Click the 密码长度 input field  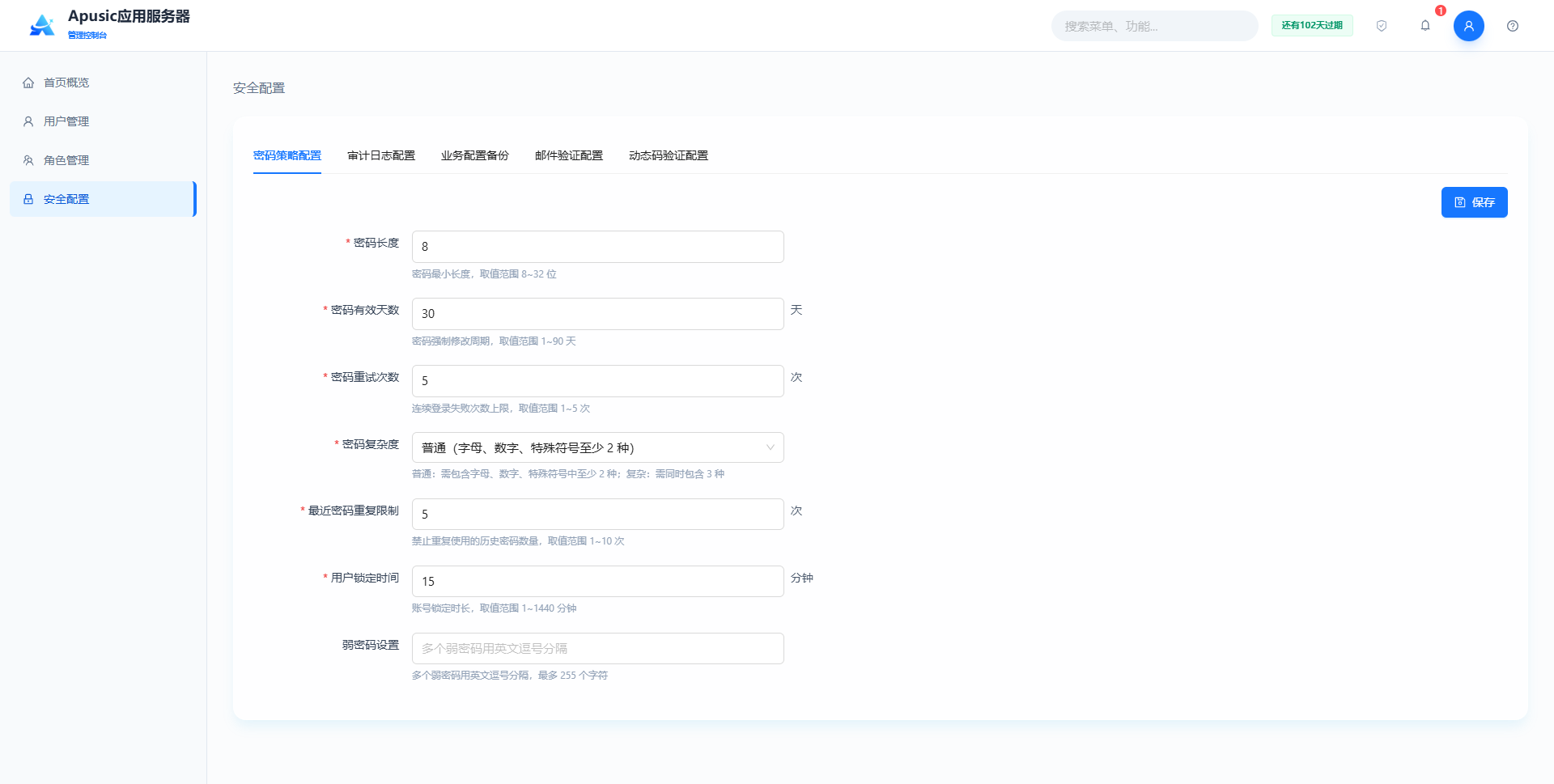[598, 247]
